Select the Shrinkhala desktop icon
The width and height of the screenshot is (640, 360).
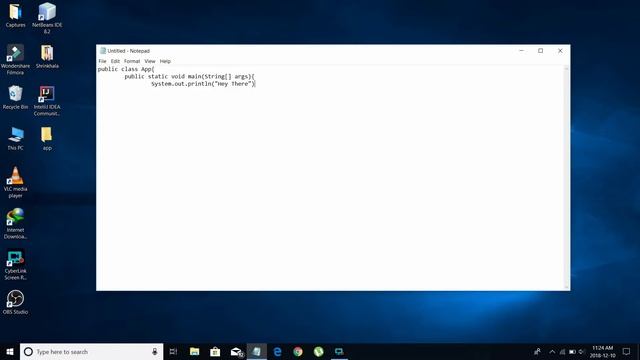tap(47, 56)
